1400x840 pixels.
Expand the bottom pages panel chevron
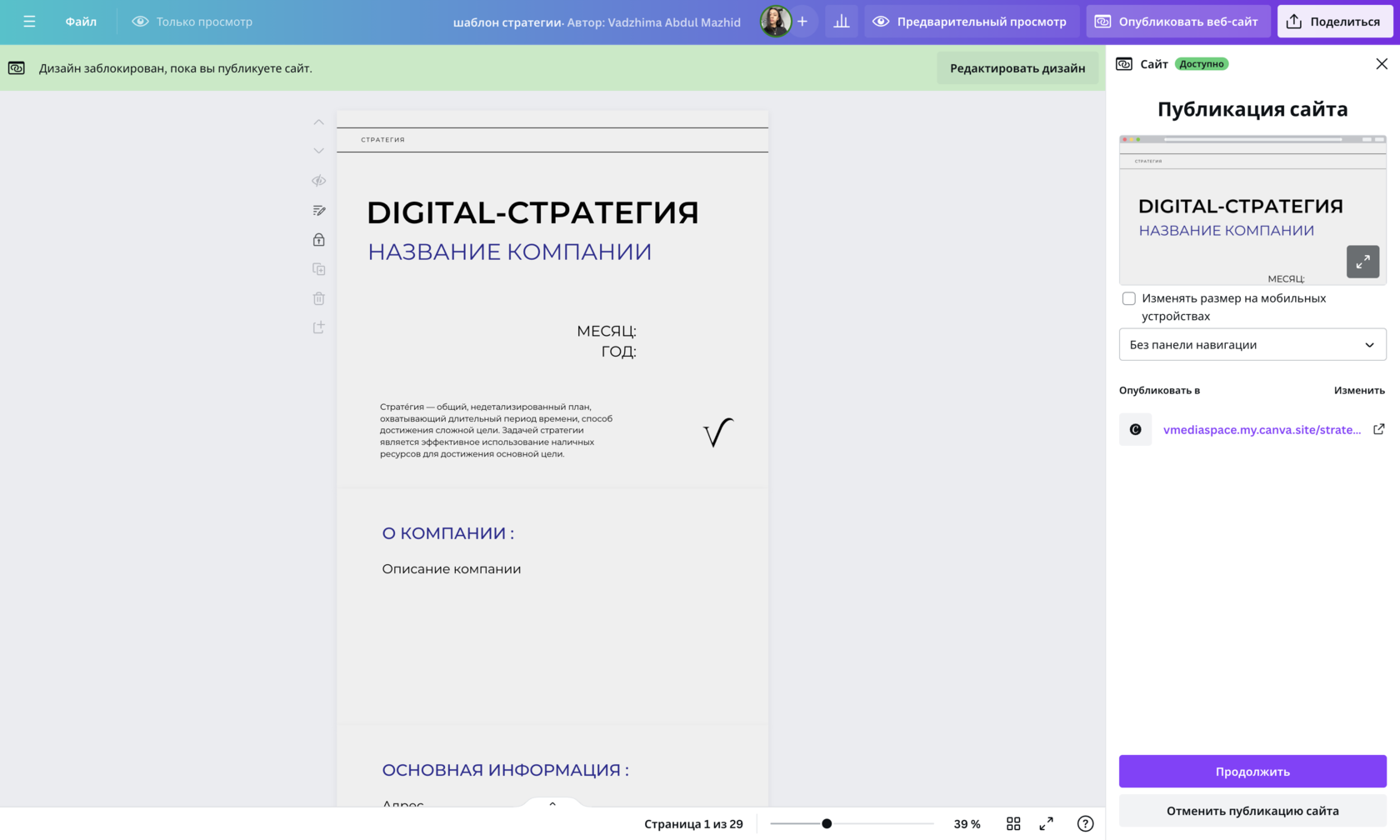(x=552, y=804)
